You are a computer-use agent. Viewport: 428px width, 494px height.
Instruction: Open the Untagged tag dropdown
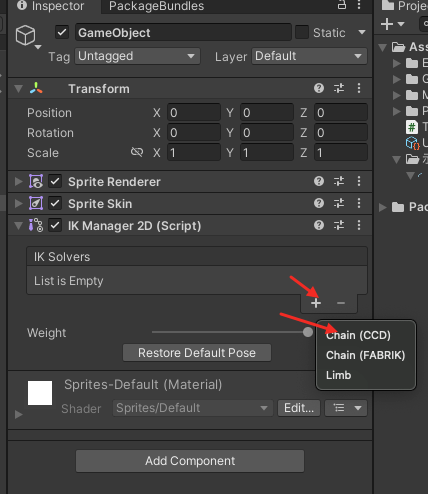[x=137, y=56]
